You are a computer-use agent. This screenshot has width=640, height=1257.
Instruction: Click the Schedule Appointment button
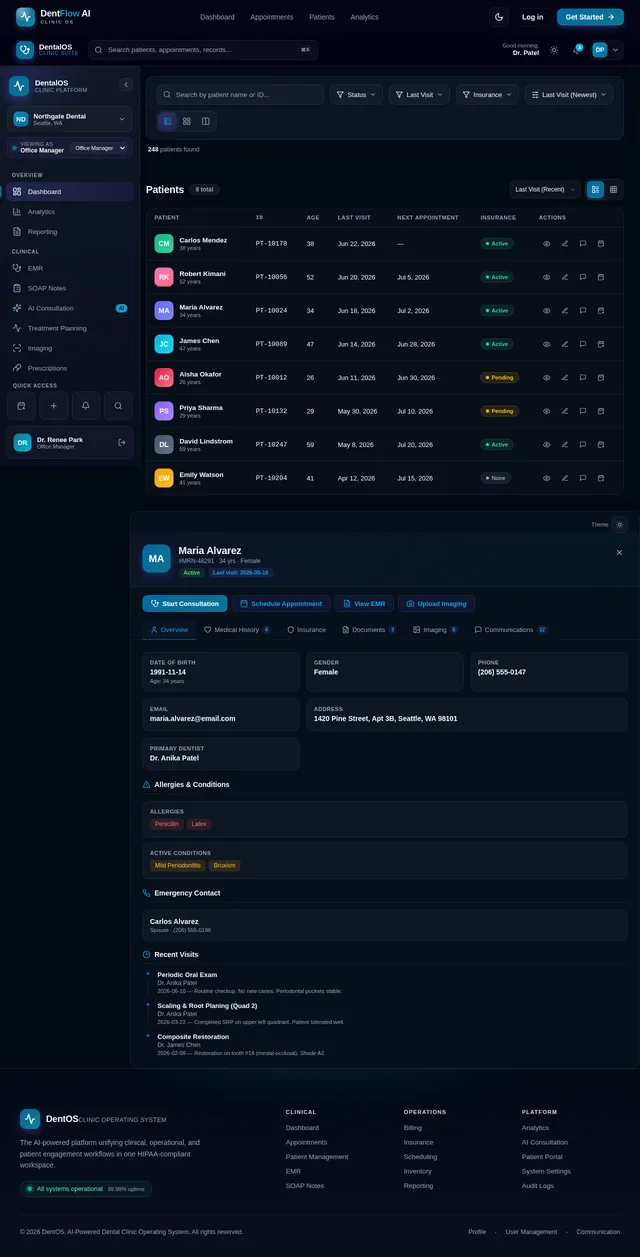(x=281, y=603)
